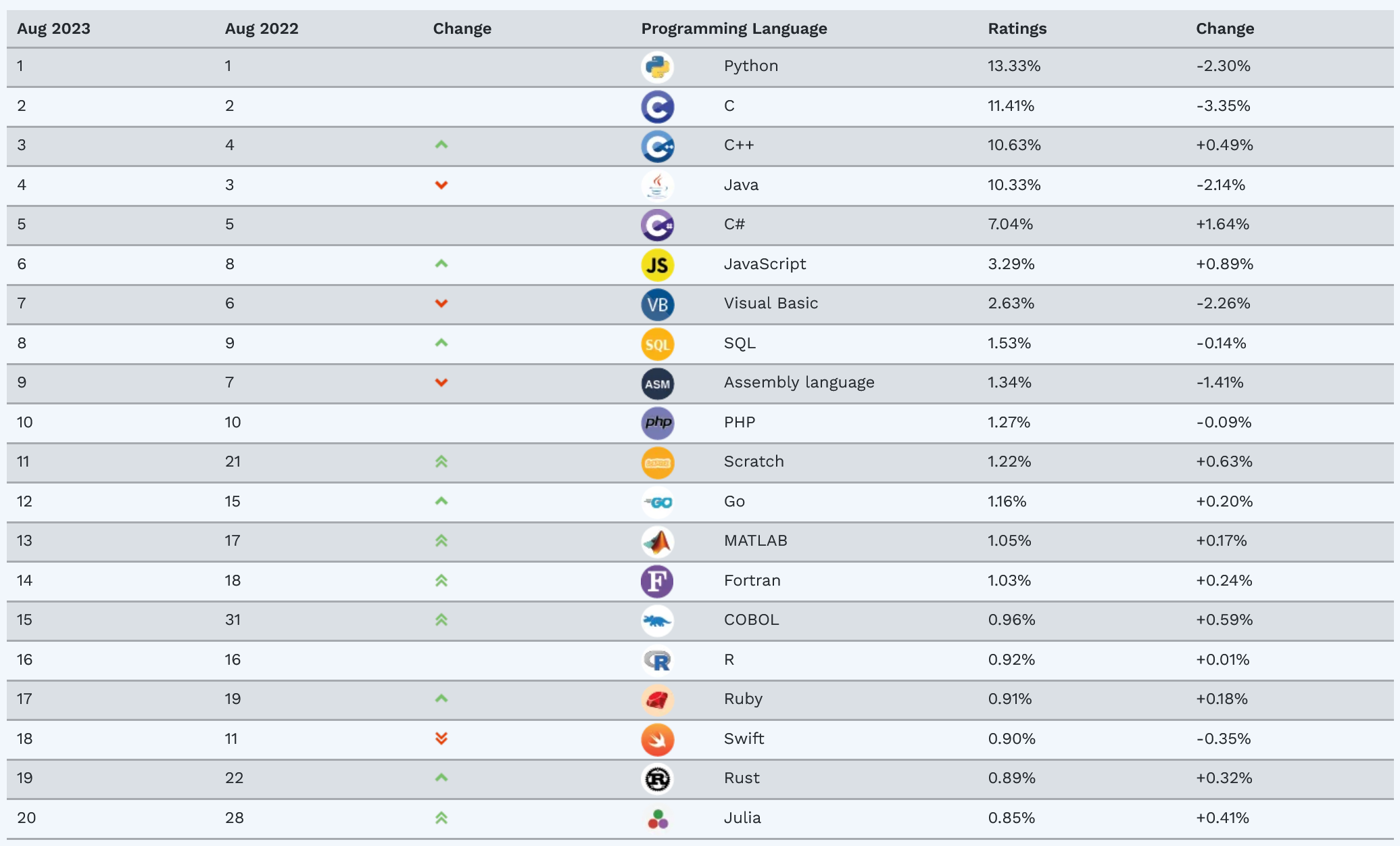Click the Fortran purple F icon

(657, 582)
